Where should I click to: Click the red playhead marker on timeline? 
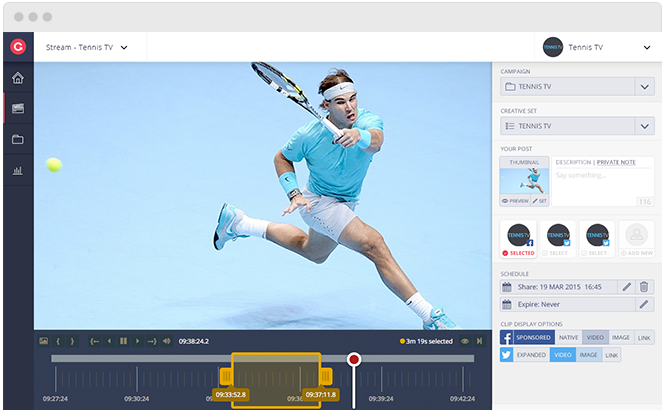click(x=354, y=360)
